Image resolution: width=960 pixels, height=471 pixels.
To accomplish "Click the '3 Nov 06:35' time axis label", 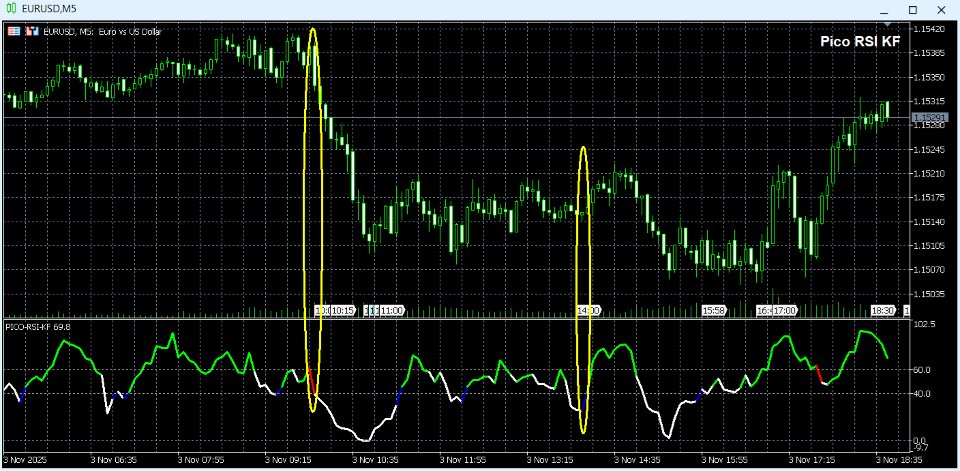I will (x=114, y=459).
